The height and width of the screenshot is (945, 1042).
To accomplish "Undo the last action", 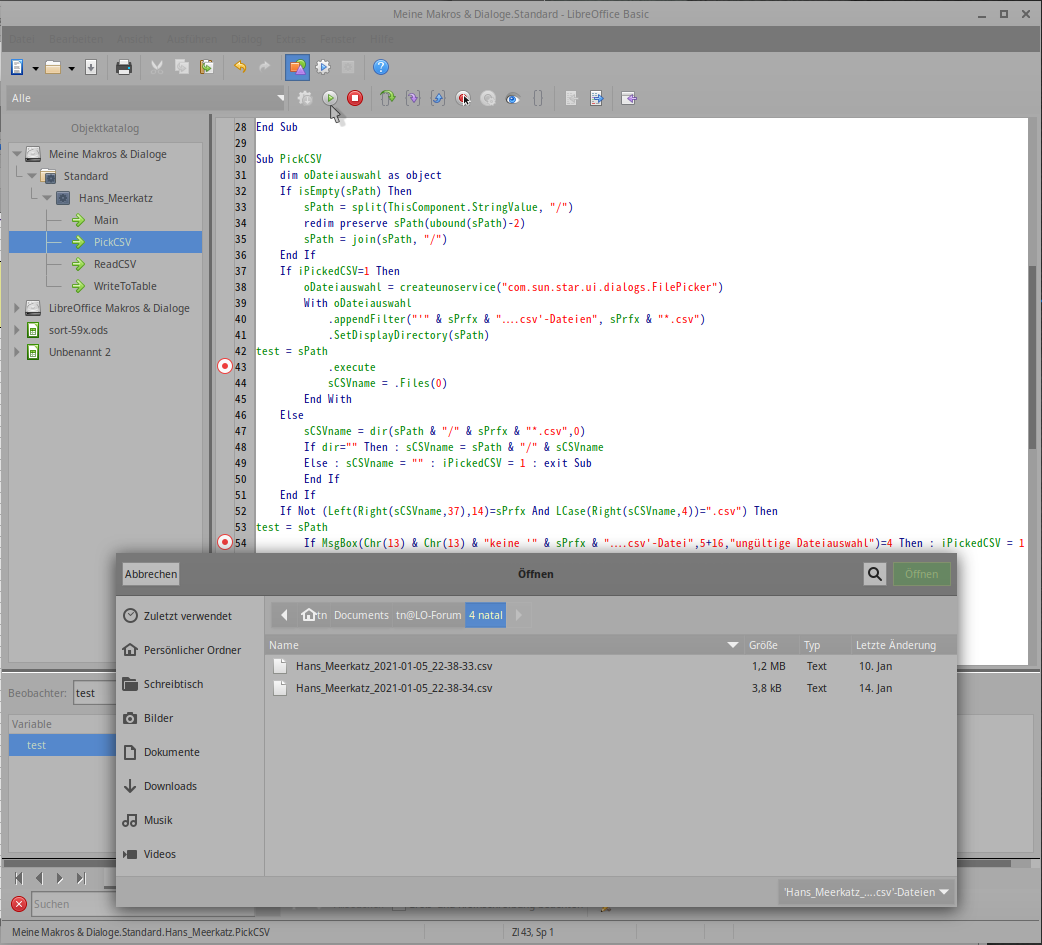I will (x=240, y=67).
